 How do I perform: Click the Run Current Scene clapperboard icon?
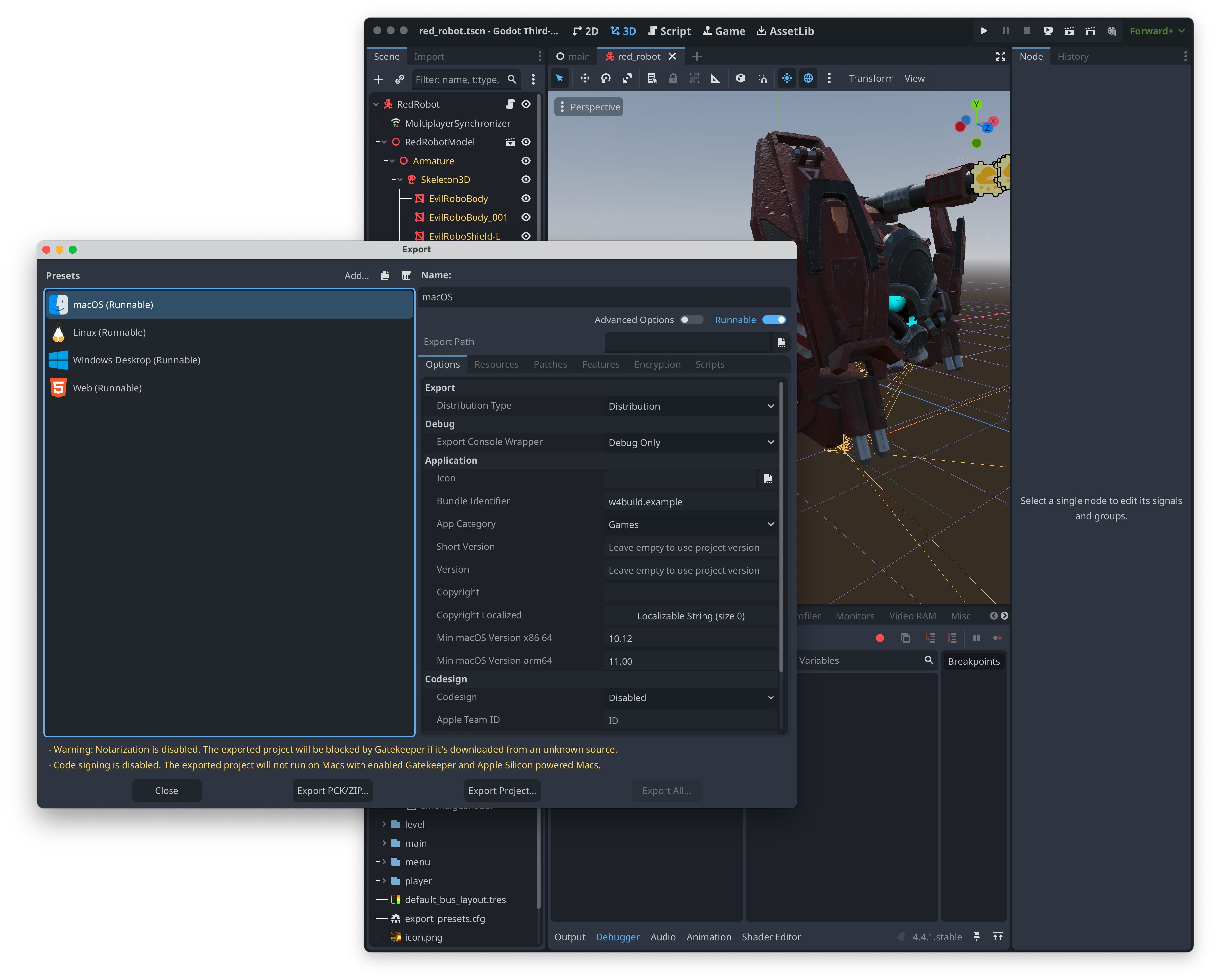pos(1069,31)
